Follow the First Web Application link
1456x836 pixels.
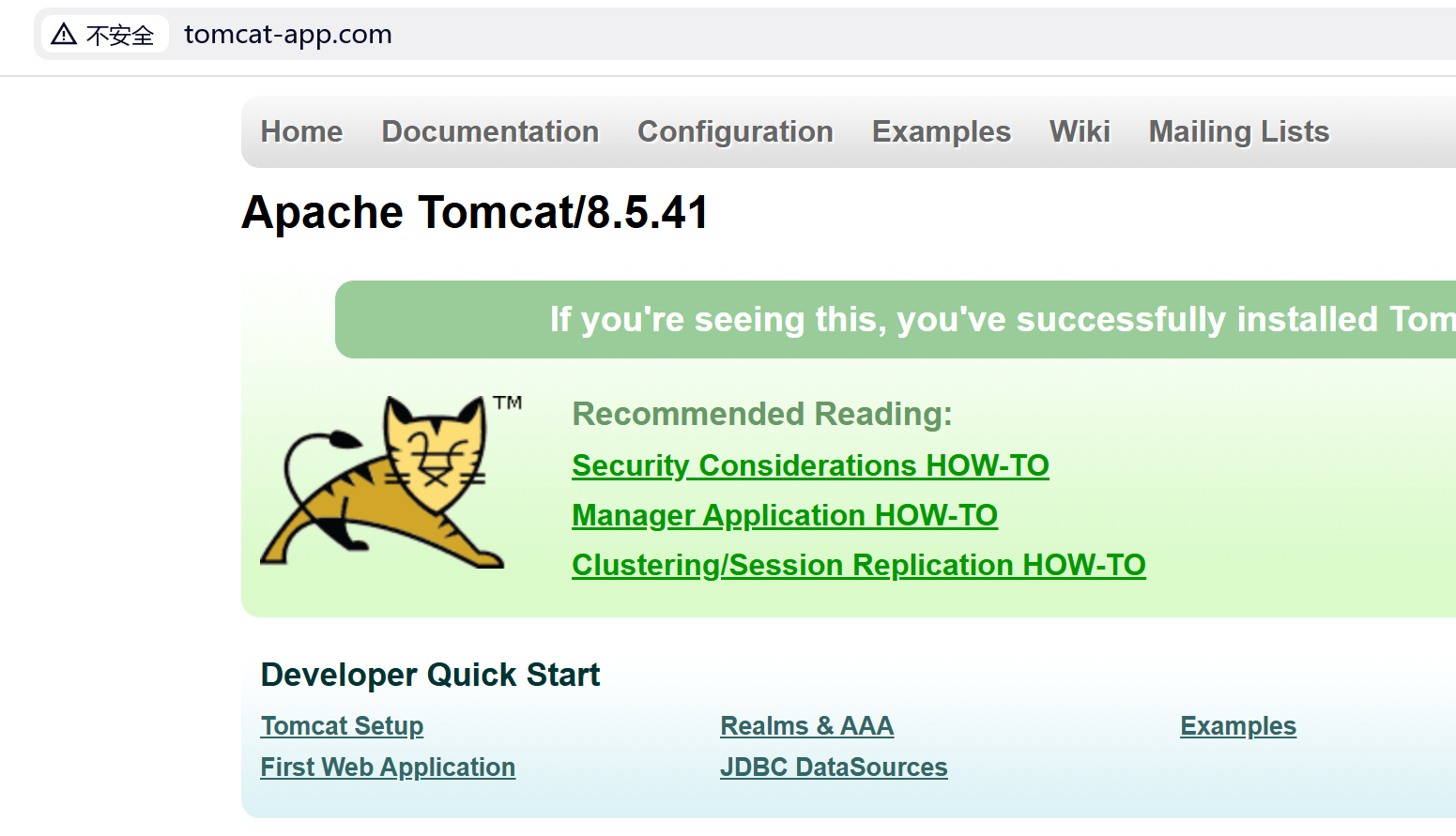(x=388, y=768)
